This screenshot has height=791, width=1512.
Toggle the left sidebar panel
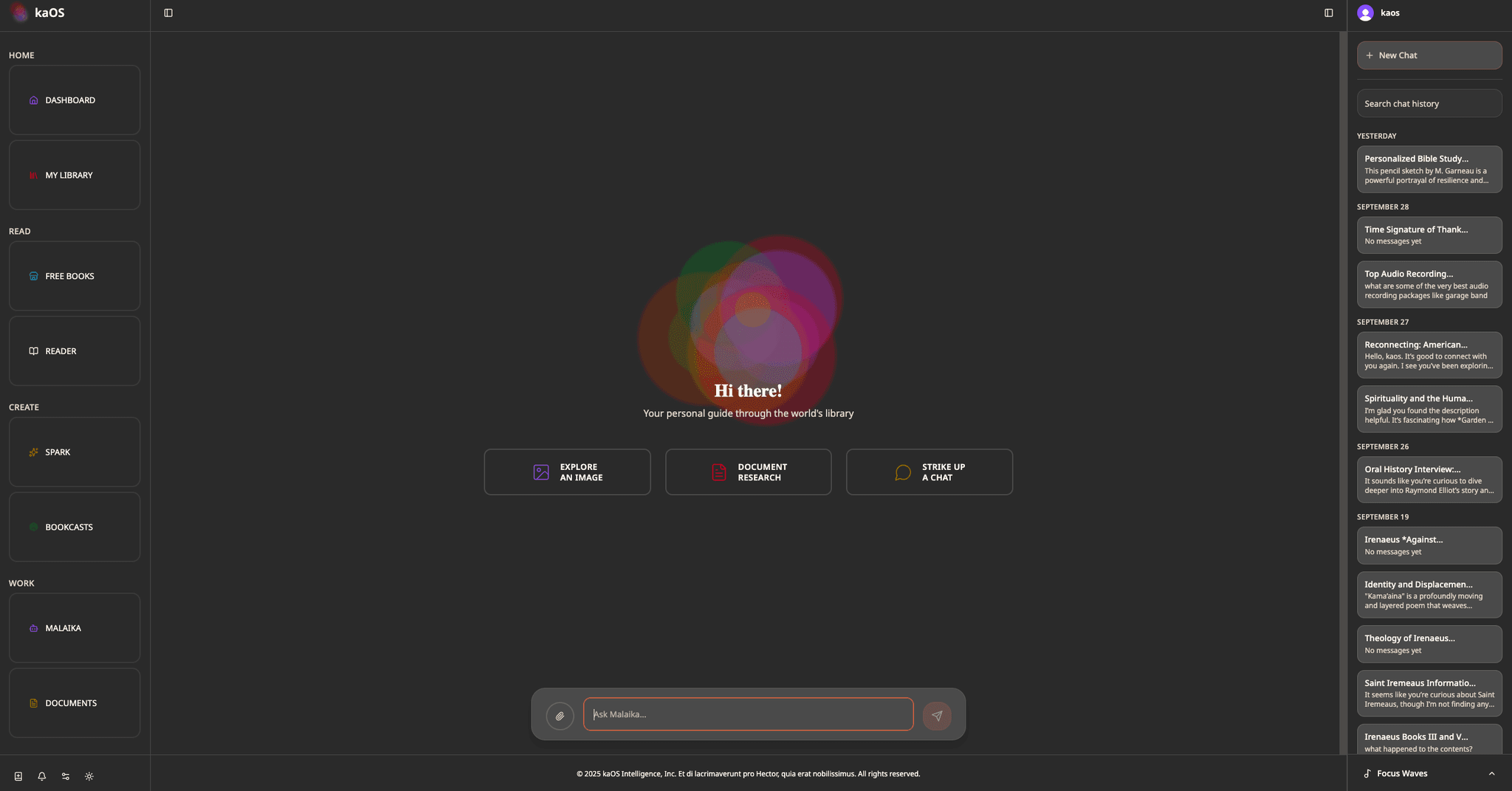(168, 13)
